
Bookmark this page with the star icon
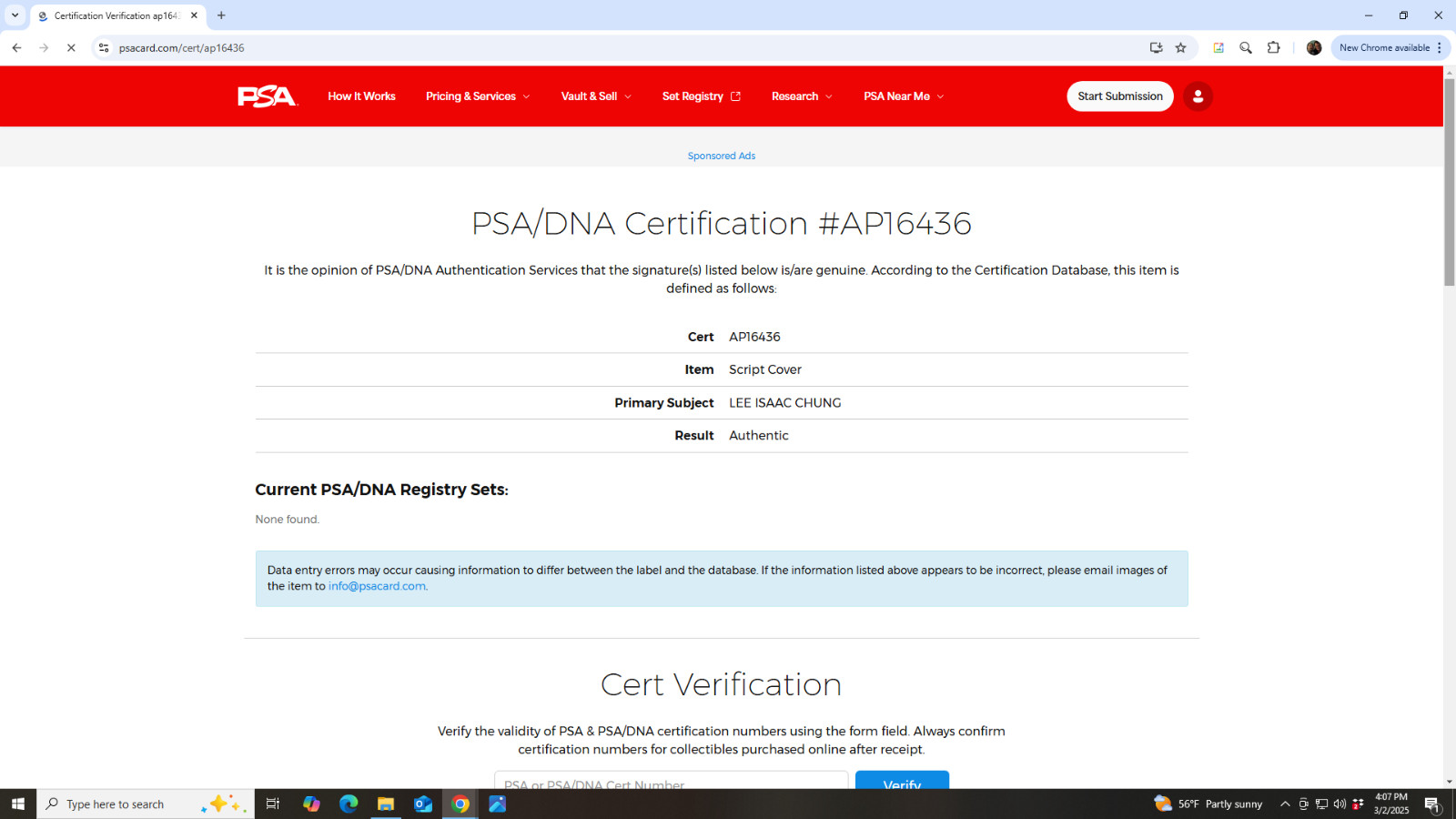(x=1181, y=48)
